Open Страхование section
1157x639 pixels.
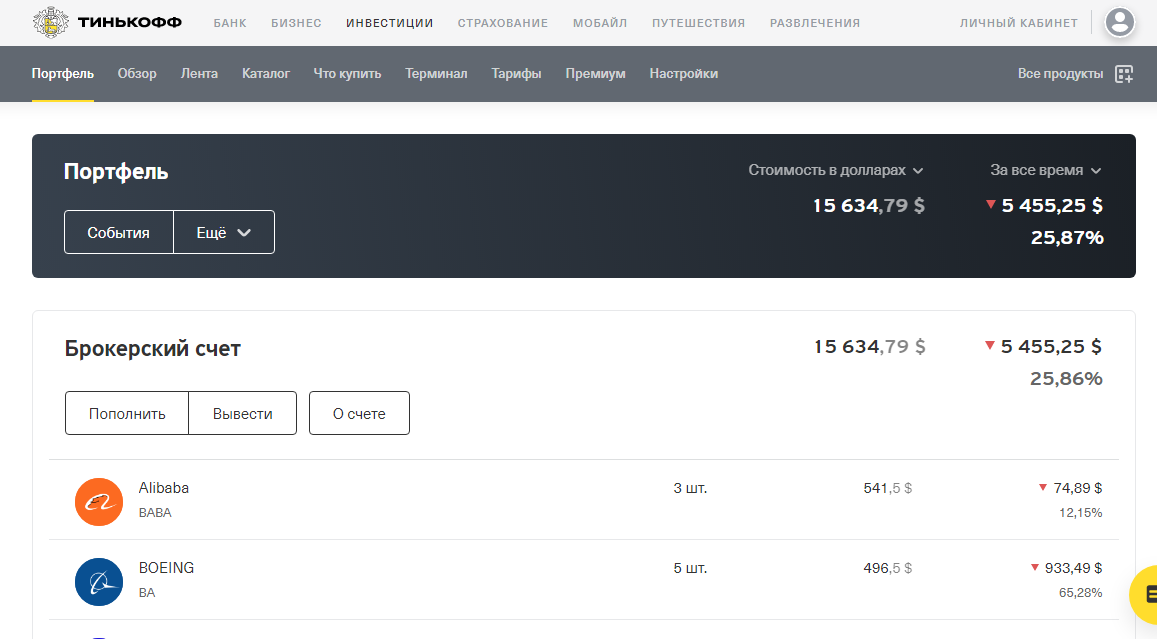(x=502, y=23)
